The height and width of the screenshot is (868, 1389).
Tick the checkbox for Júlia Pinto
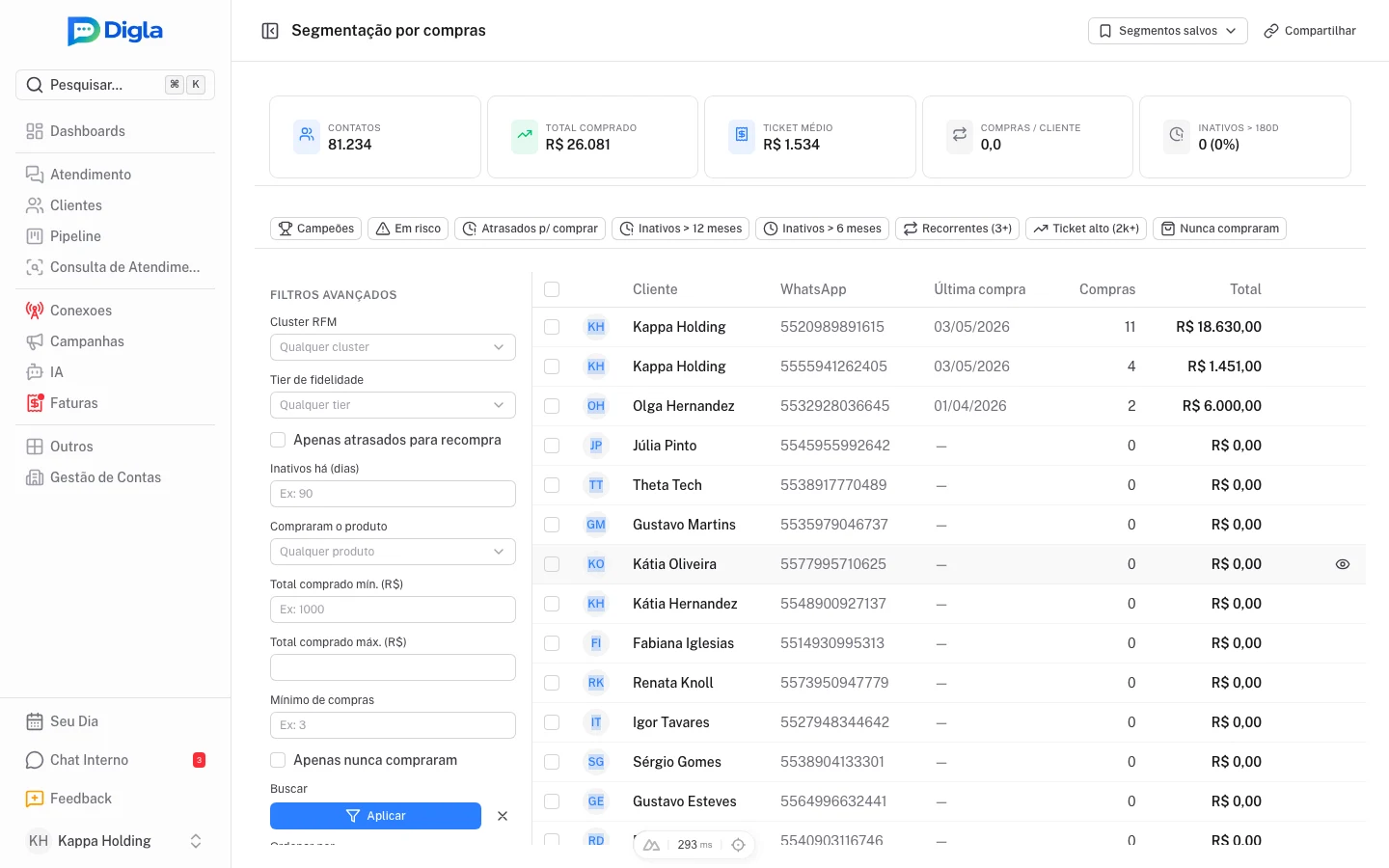point(552,446)
